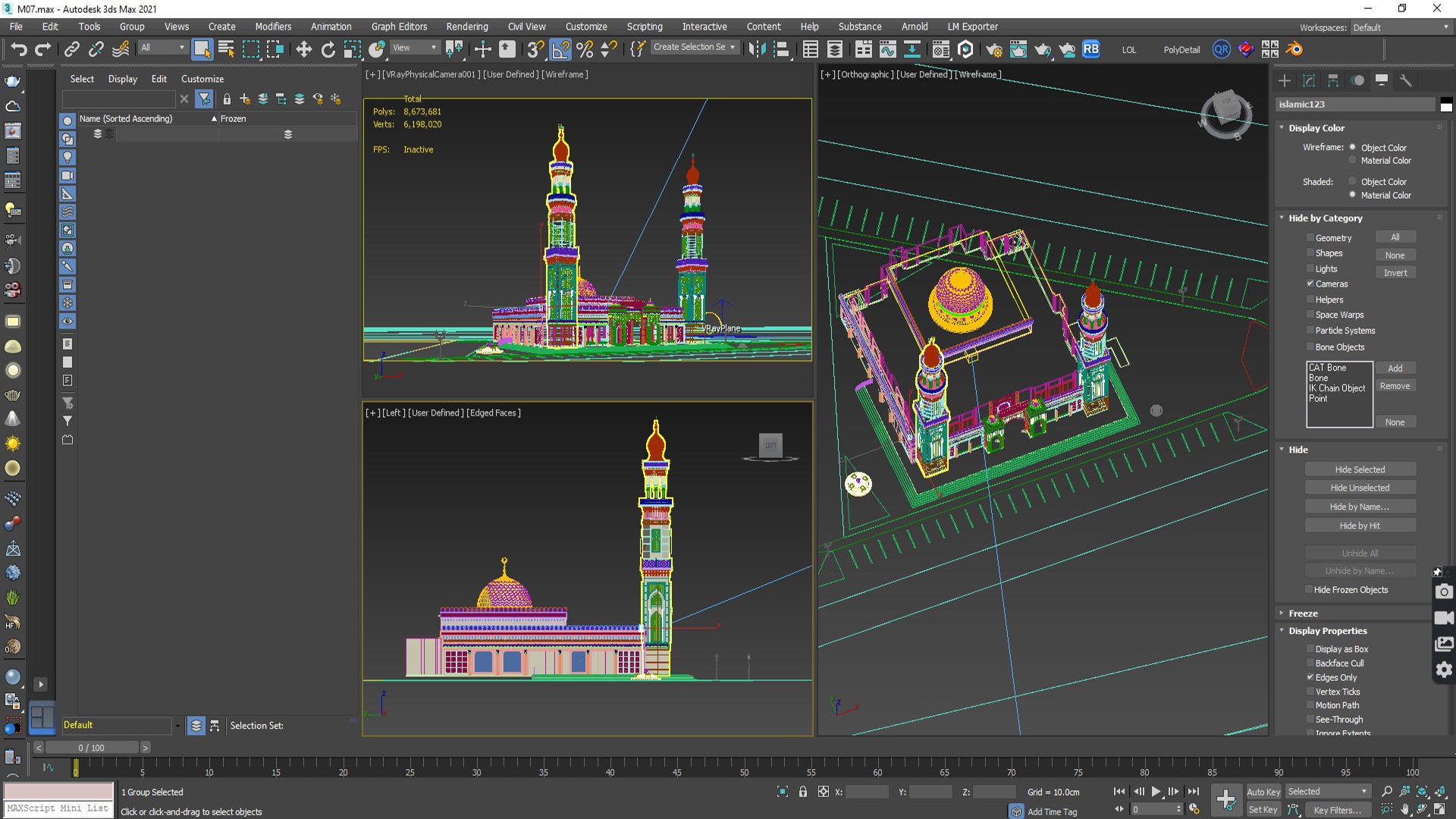Activate the Select and Move tool
Image resolution: width=1456 pixels, height=819 pixels.
pyautogui.click(x=303, y=49)
